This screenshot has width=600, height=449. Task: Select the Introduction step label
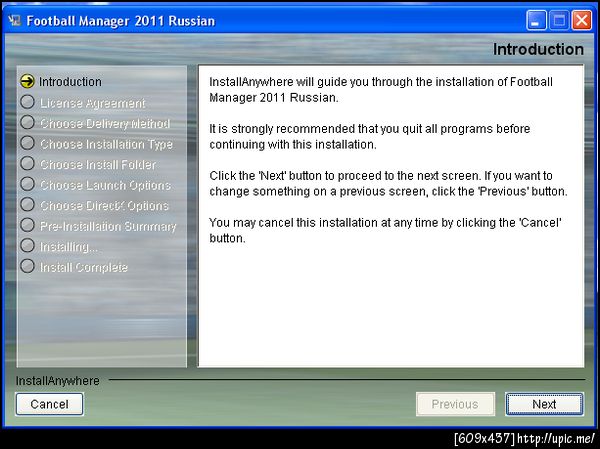coord(70,82)
